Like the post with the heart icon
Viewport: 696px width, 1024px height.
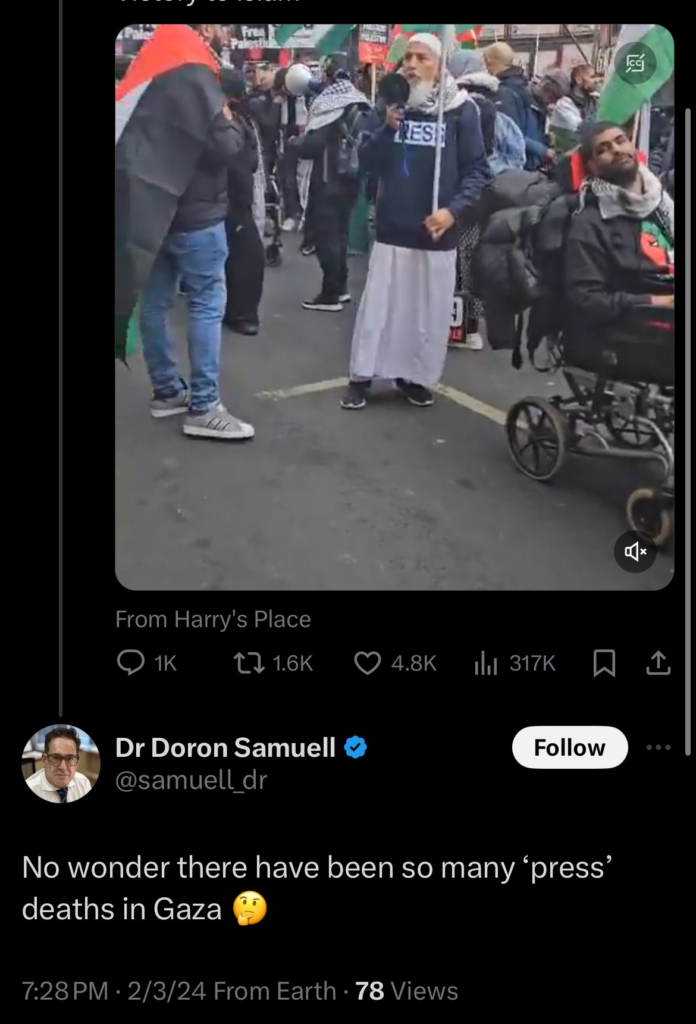point(366,662)
